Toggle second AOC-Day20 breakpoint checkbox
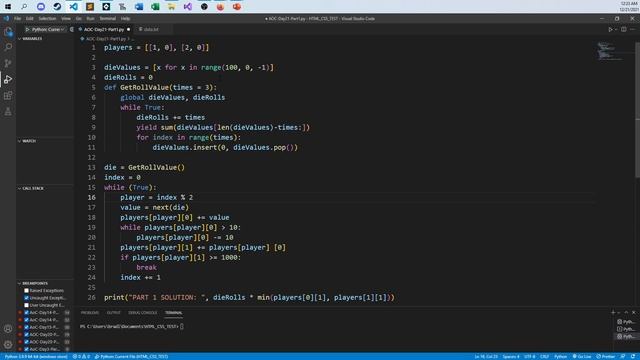The width and height of the screenshot is (640, 360). coord(27,342)
